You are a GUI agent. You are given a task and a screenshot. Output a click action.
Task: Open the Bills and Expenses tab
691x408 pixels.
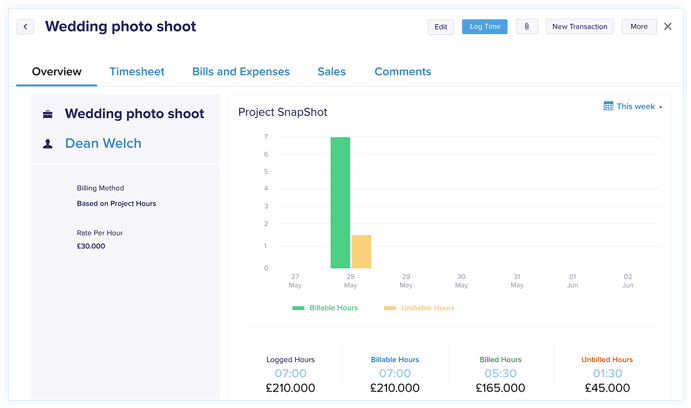[x=241, y=71]
